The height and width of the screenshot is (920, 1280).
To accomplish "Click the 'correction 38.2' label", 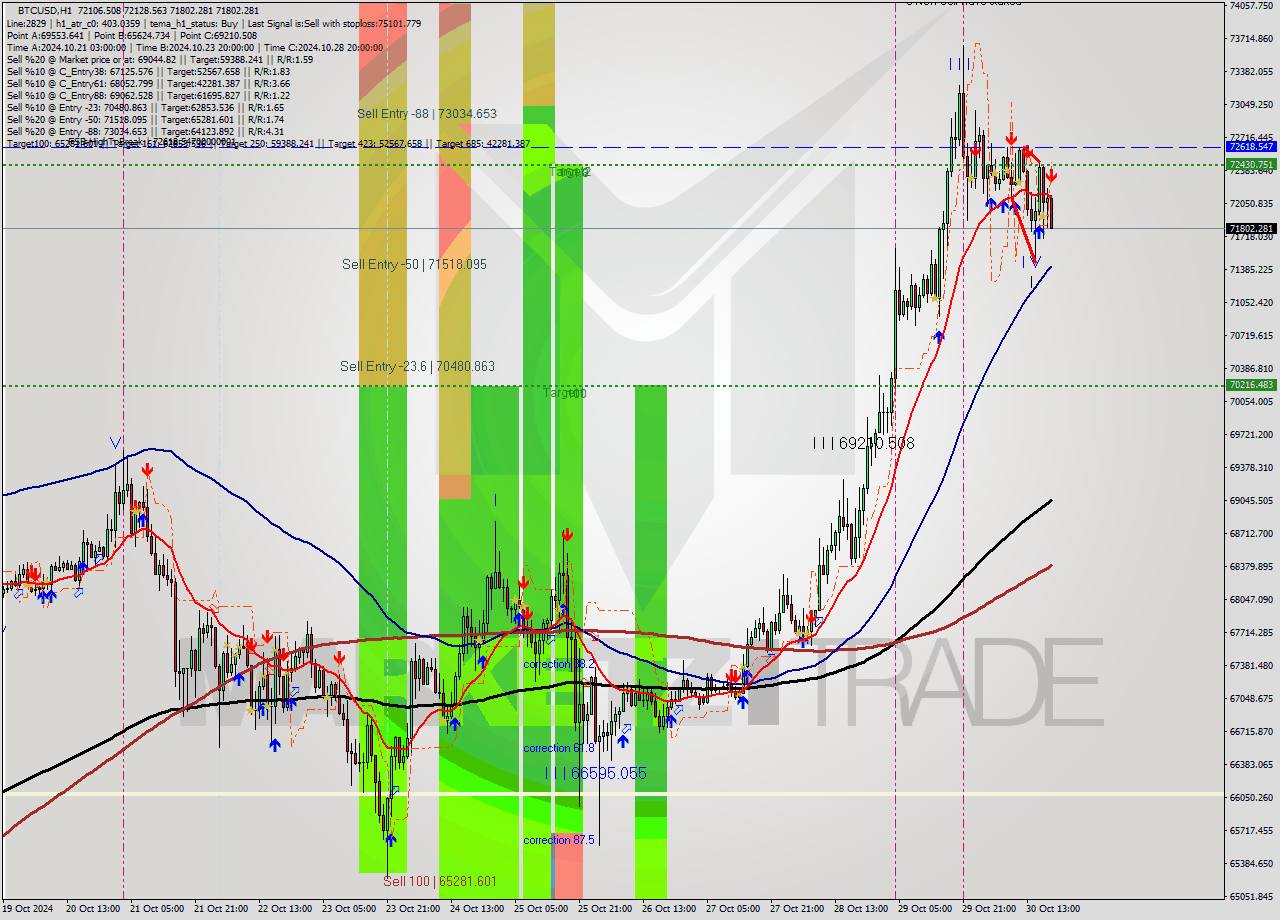I will pos(559,664).
